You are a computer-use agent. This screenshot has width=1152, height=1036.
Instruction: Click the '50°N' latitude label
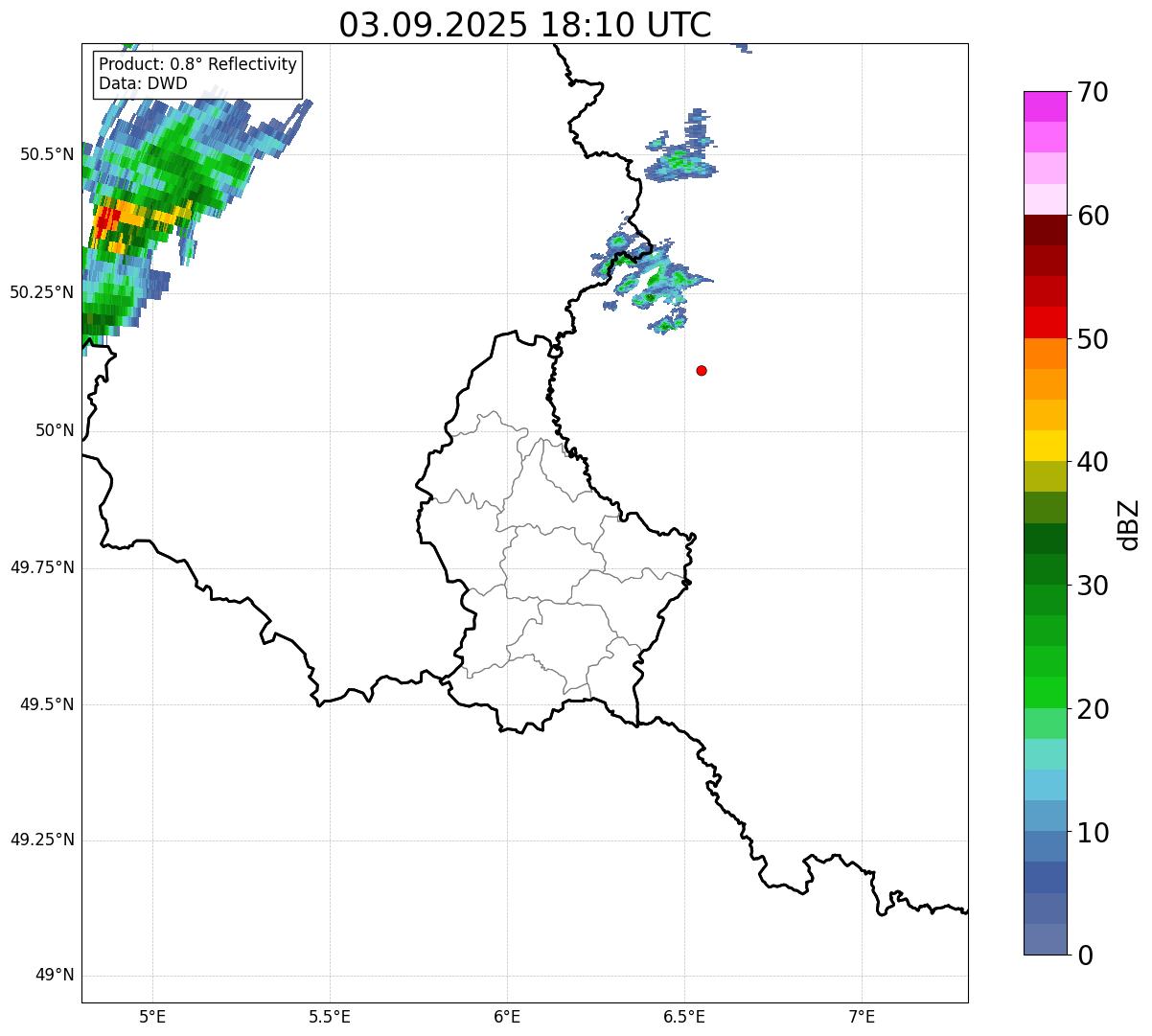pyautogui.click(x=55, y=430)
